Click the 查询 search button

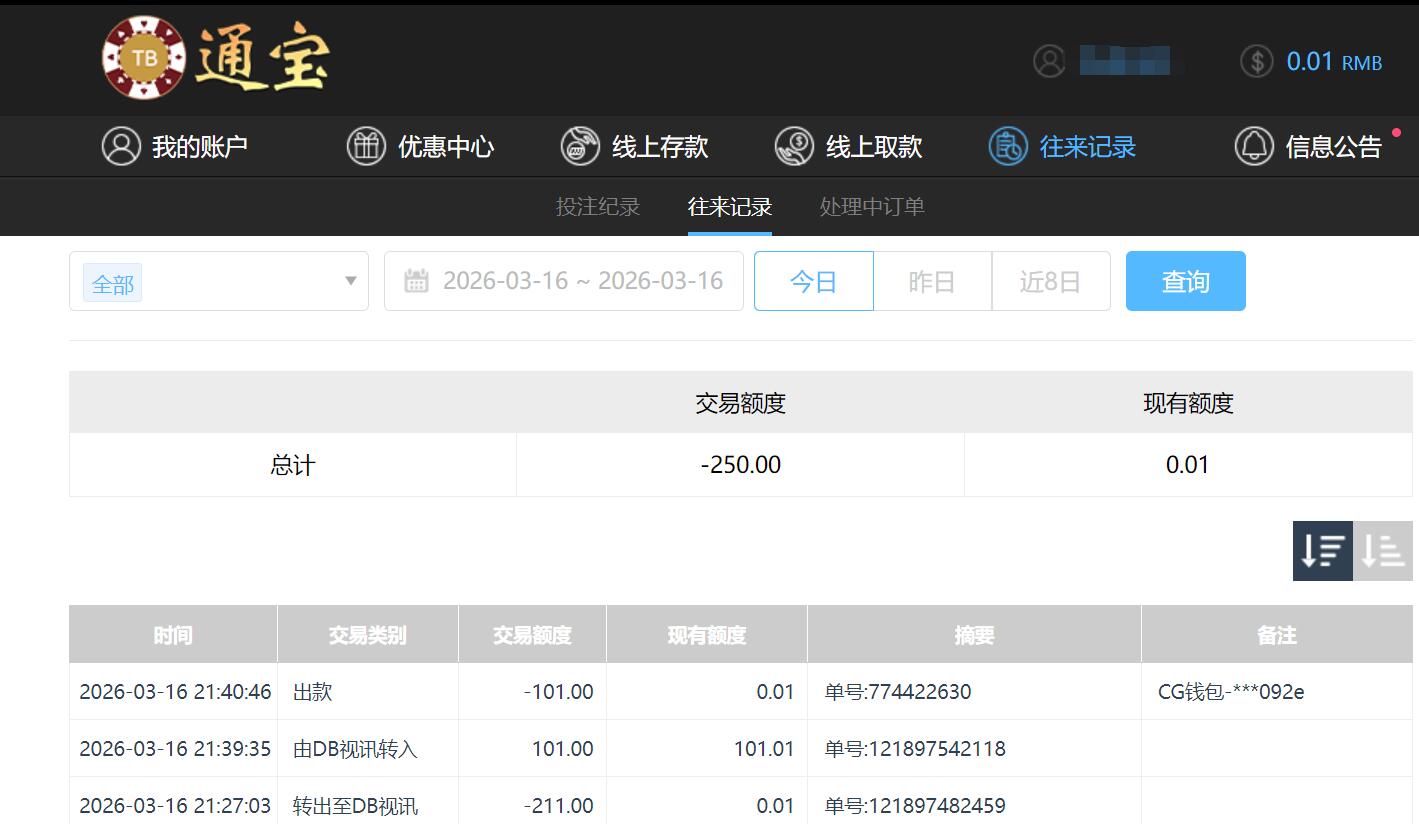point(1185,281)
